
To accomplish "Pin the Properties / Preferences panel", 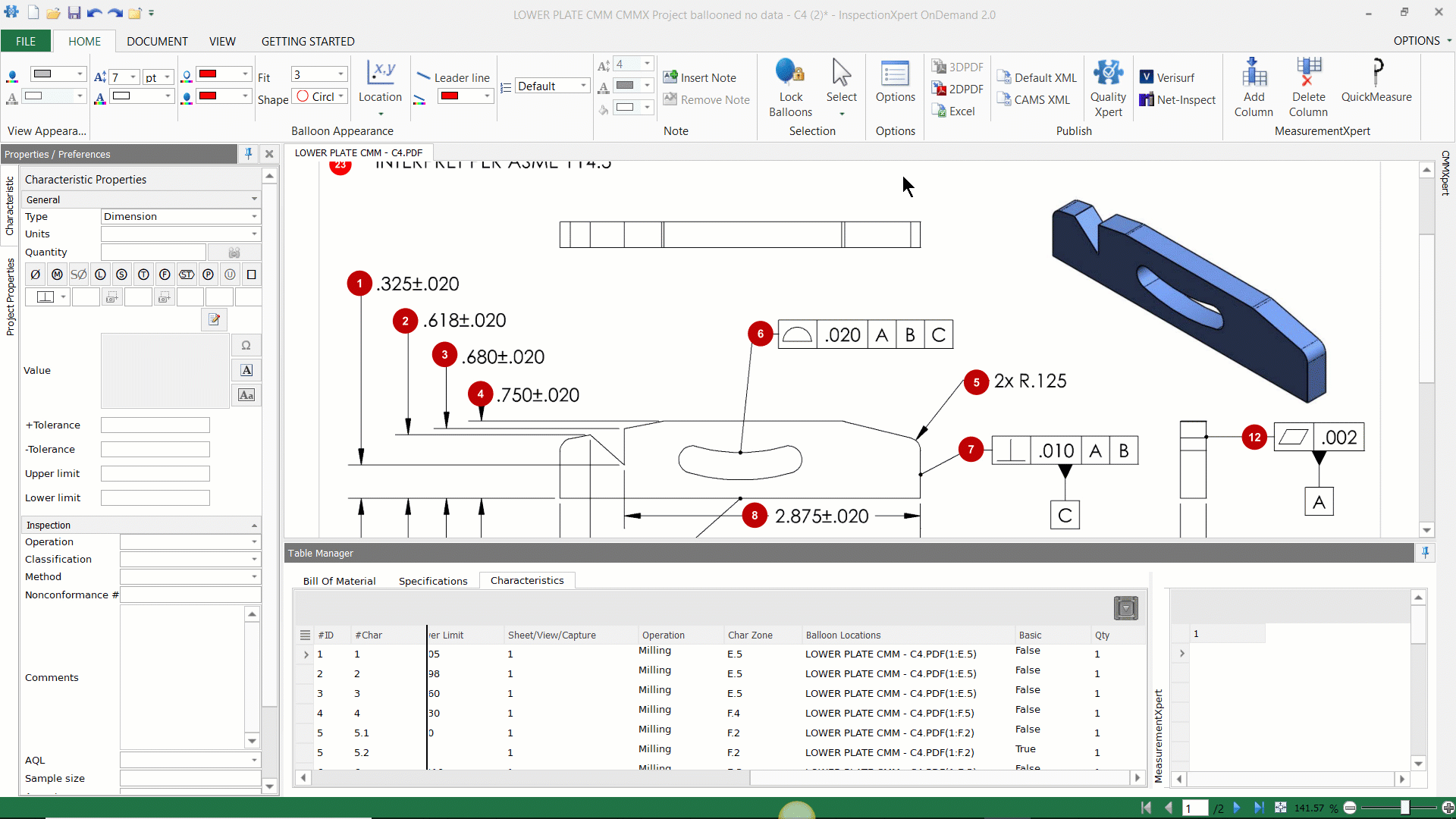I will click(x=249, y=154).
